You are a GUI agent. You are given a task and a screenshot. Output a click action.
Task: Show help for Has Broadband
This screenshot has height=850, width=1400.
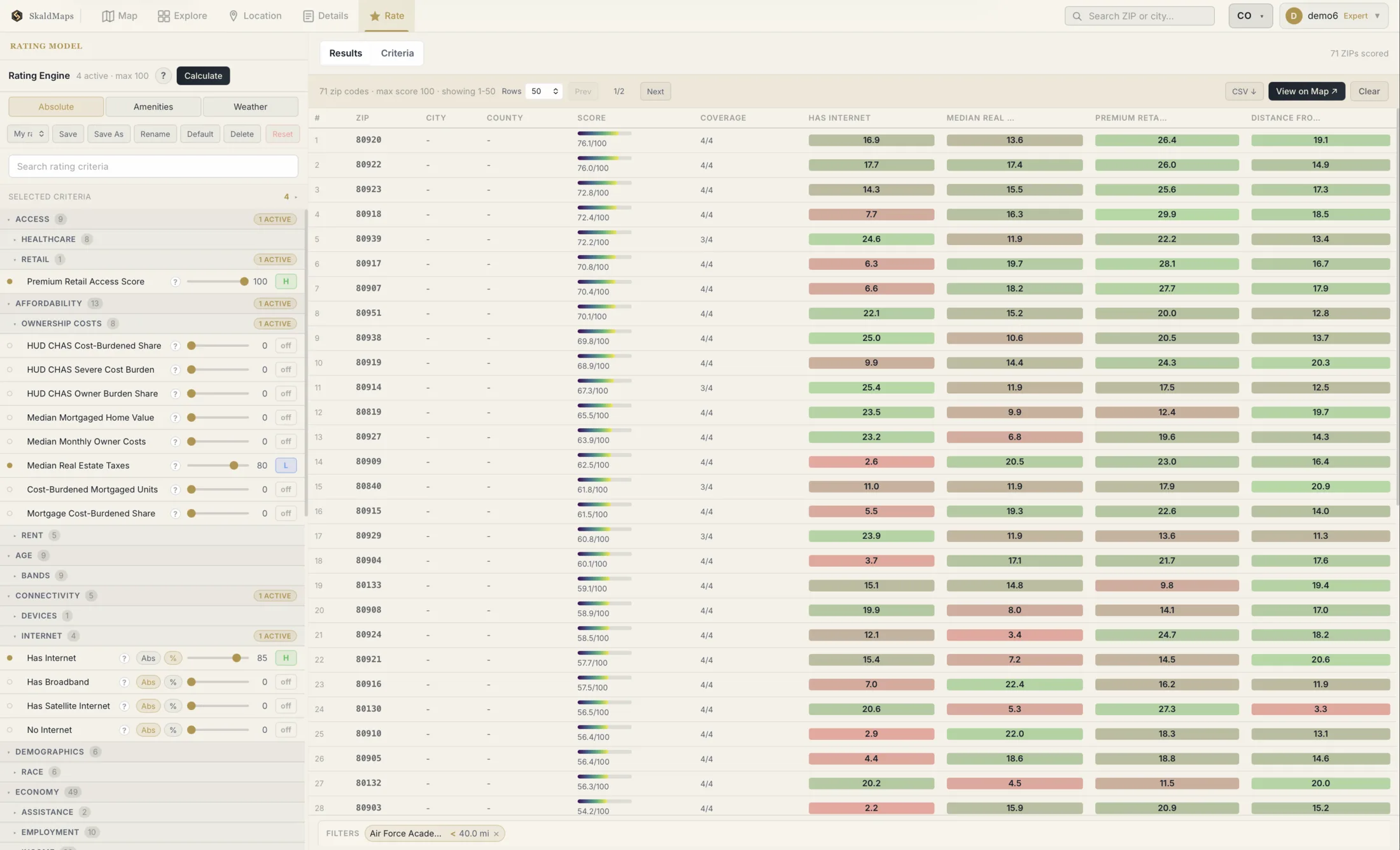pyautogui.click(x=124, y=682)
